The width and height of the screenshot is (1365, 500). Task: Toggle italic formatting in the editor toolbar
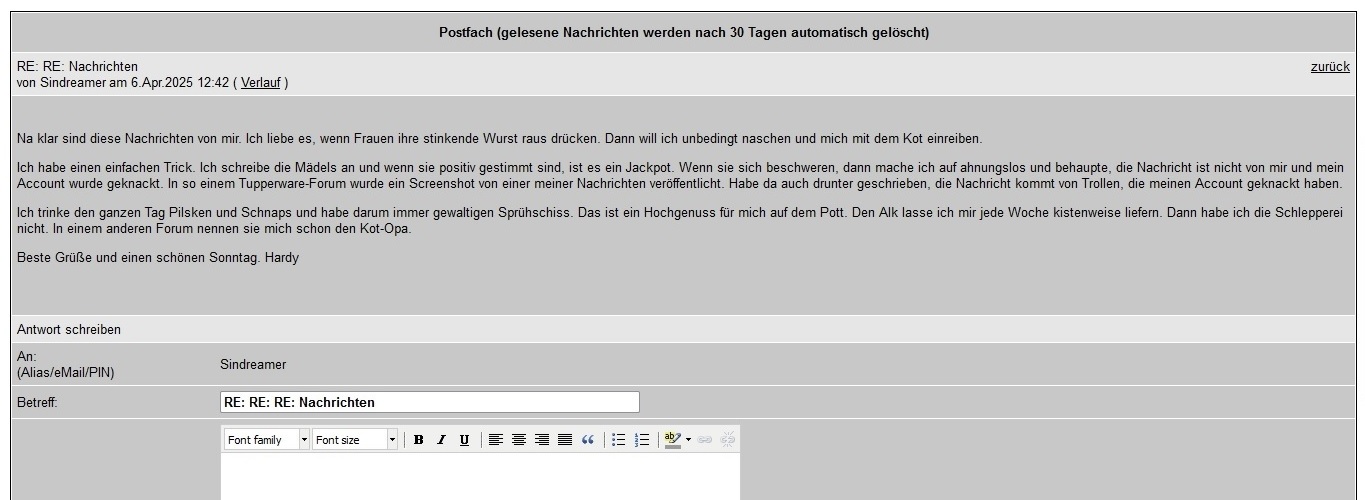pos(442,440)
